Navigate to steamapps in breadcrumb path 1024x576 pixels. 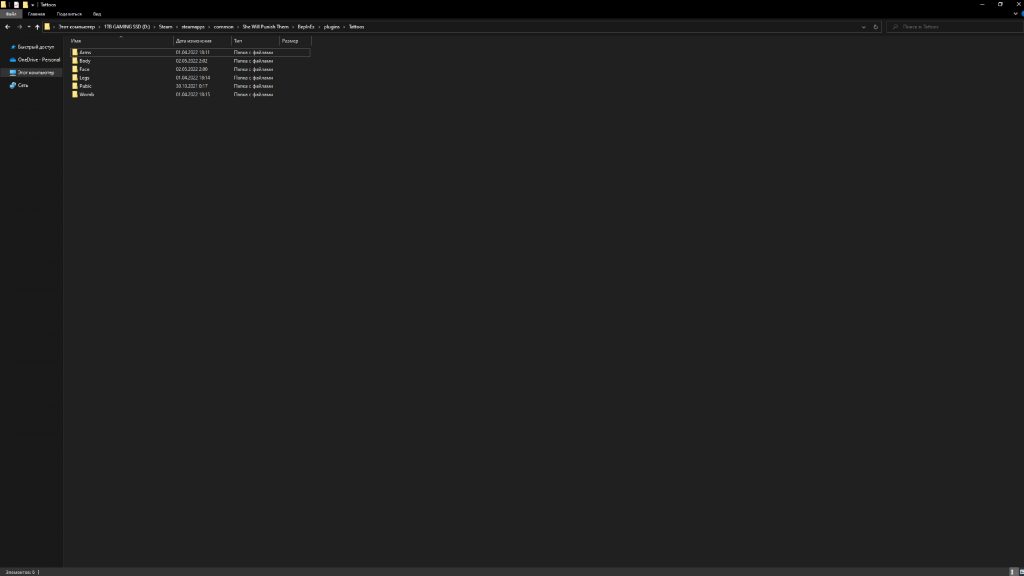[193, 27]
